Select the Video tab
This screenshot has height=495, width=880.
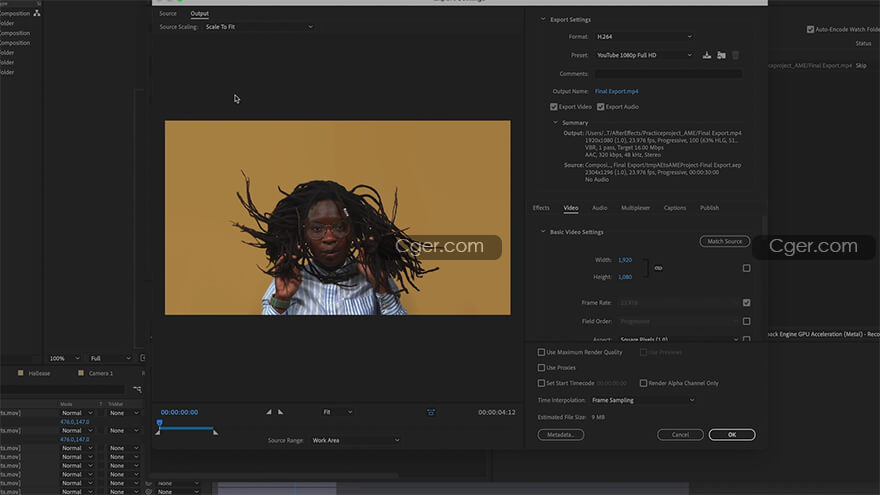(571, 208)
